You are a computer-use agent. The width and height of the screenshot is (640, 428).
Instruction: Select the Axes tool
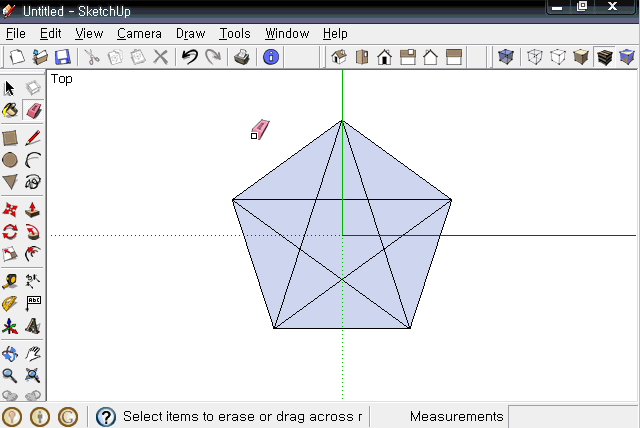[10, 326]
